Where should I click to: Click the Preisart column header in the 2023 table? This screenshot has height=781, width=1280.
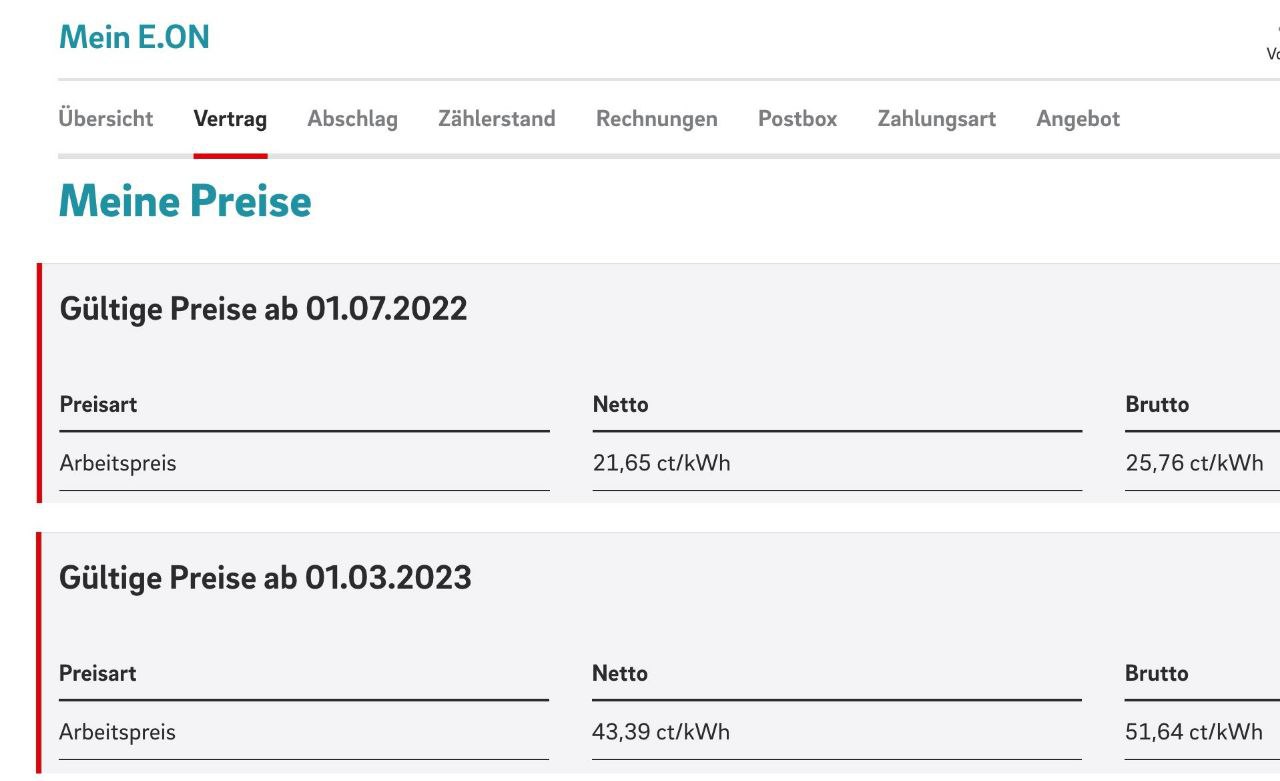pos(98,674)
